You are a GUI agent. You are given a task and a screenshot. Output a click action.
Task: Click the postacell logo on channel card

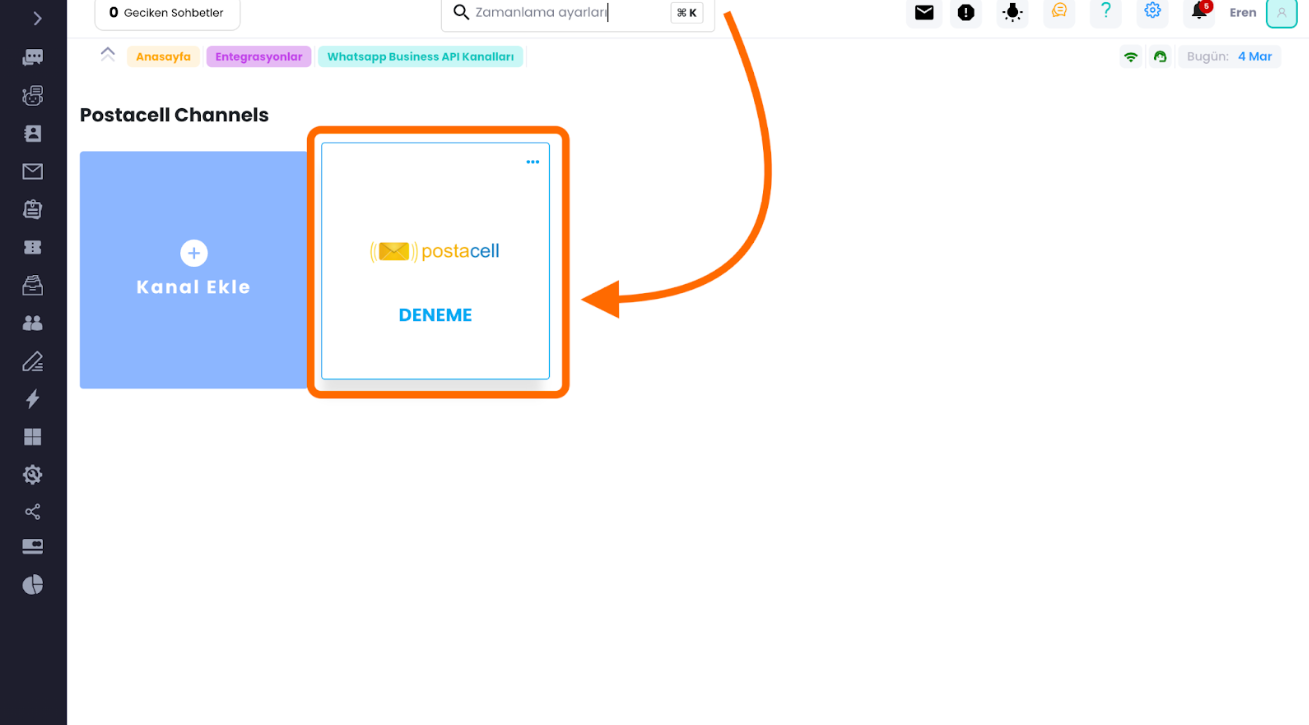click(x=435, y=251)
